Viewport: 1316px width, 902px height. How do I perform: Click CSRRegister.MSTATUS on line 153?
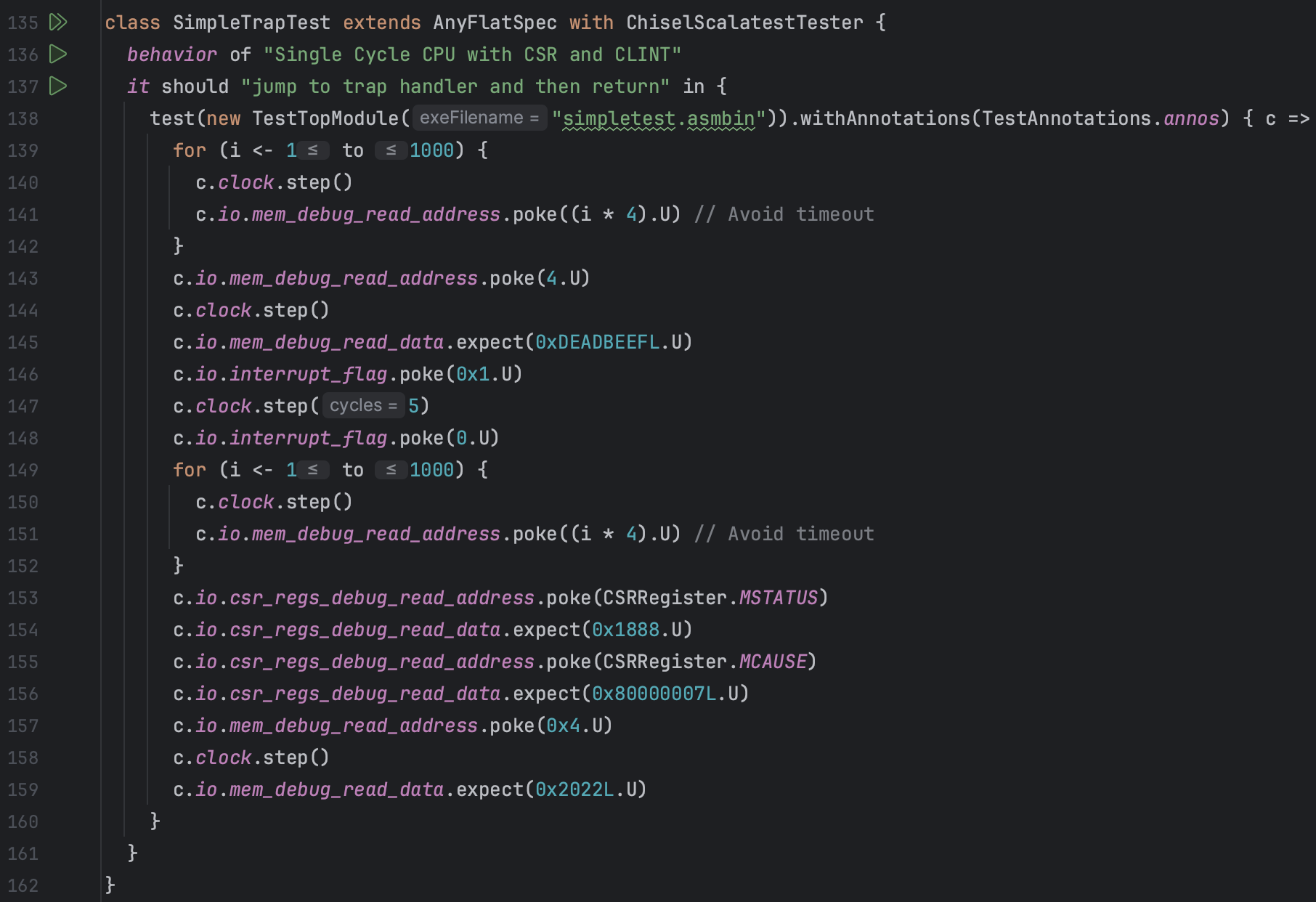[x=710, y=598]
